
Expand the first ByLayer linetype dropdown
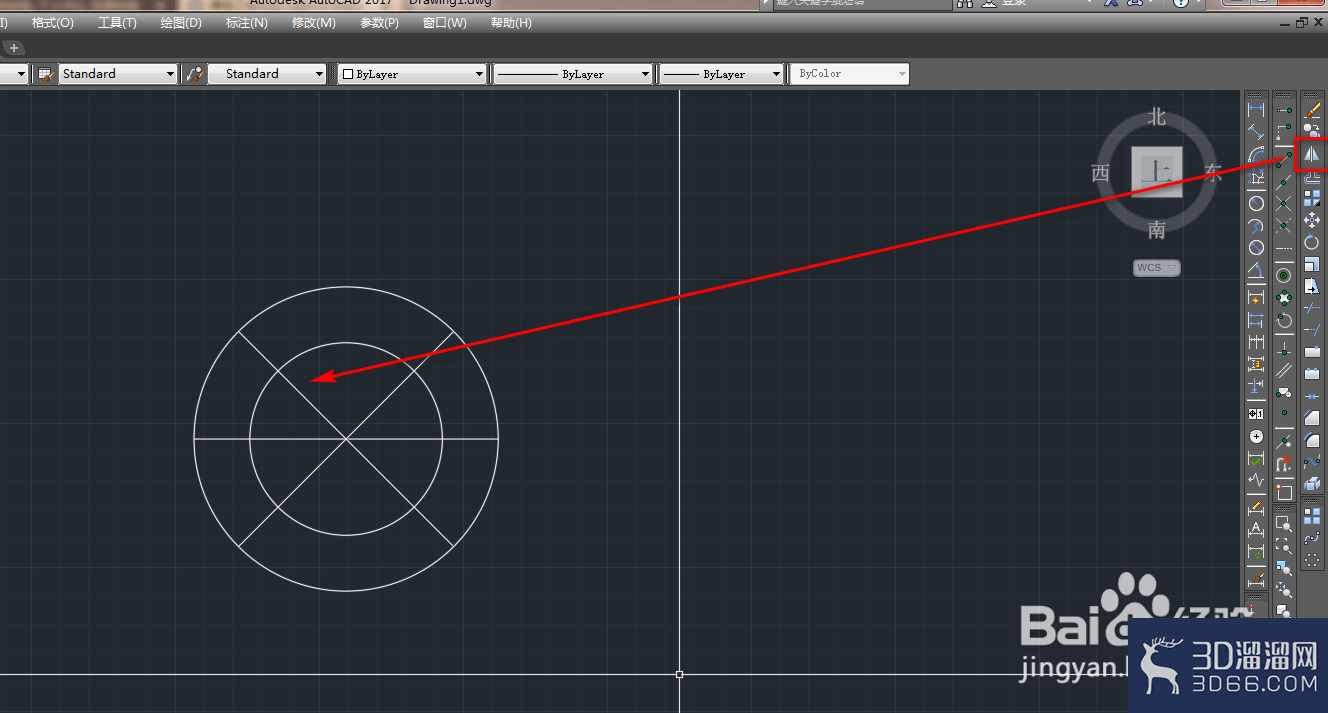pos(572,74)
